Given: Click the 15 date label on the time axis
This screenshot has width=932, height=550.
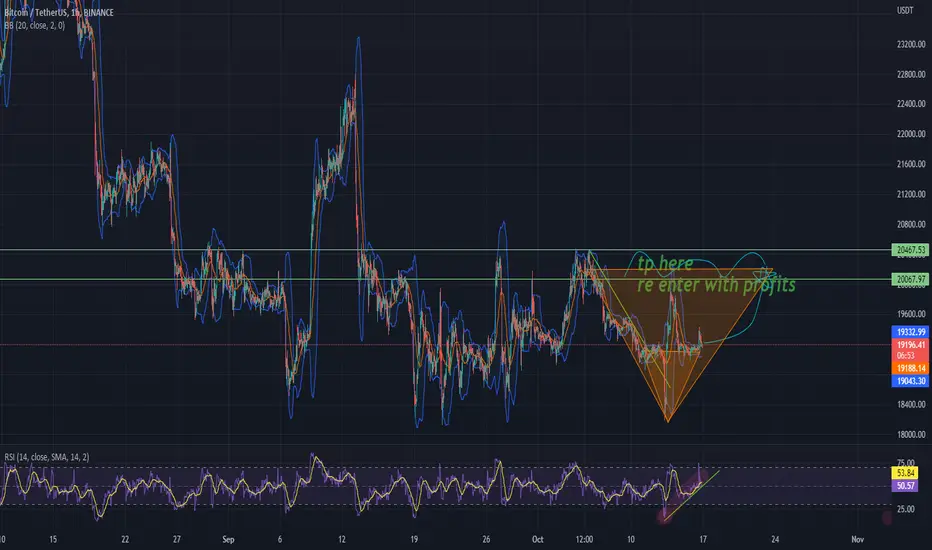Looking at the screenshot, I should 53,539.
